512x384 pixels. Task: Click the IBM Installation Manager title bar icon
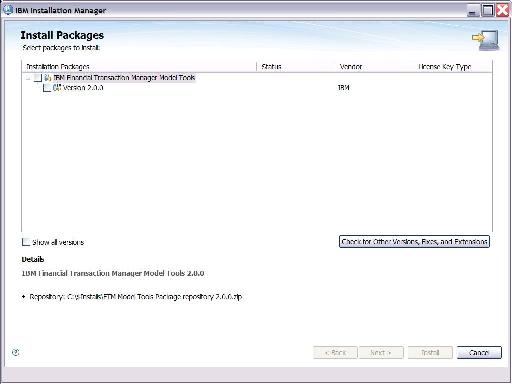click(8, 10)
